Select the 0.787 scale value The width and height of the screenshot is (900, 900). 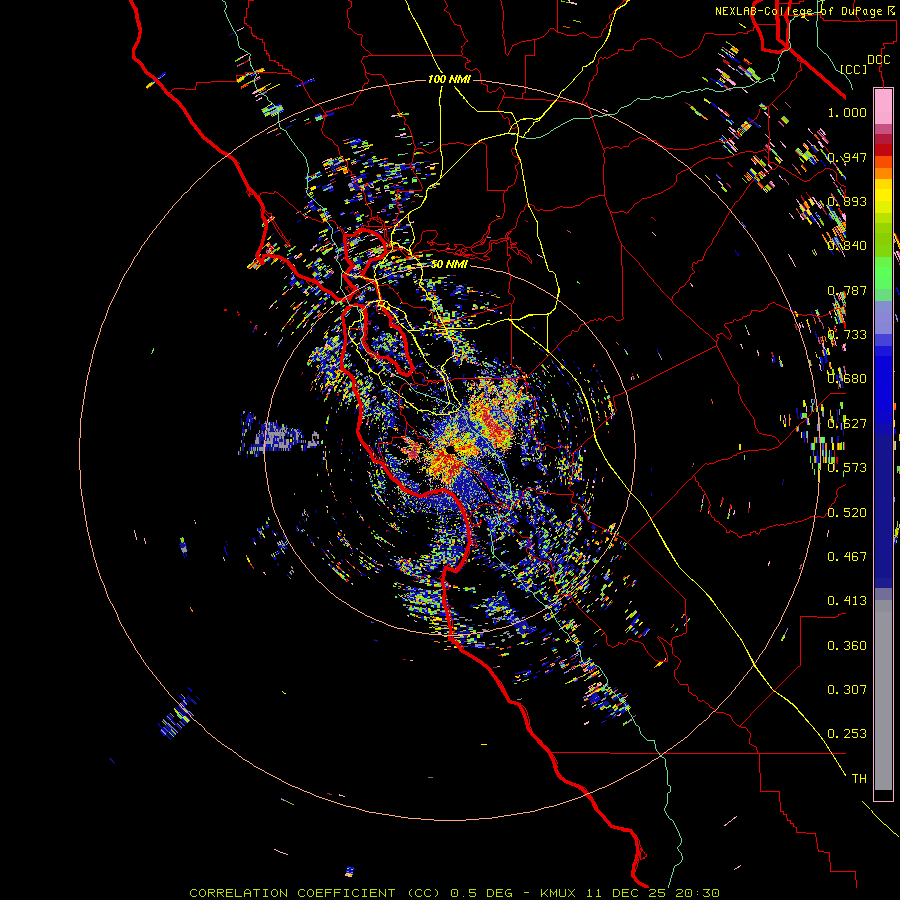point(847,290)
